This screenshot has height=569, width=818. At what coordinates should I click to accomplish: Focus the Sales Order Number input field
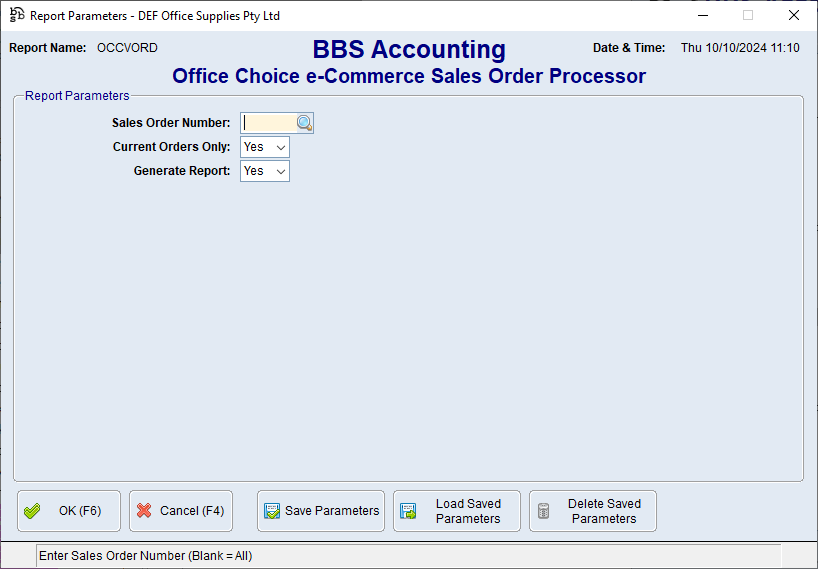(269, 123)
